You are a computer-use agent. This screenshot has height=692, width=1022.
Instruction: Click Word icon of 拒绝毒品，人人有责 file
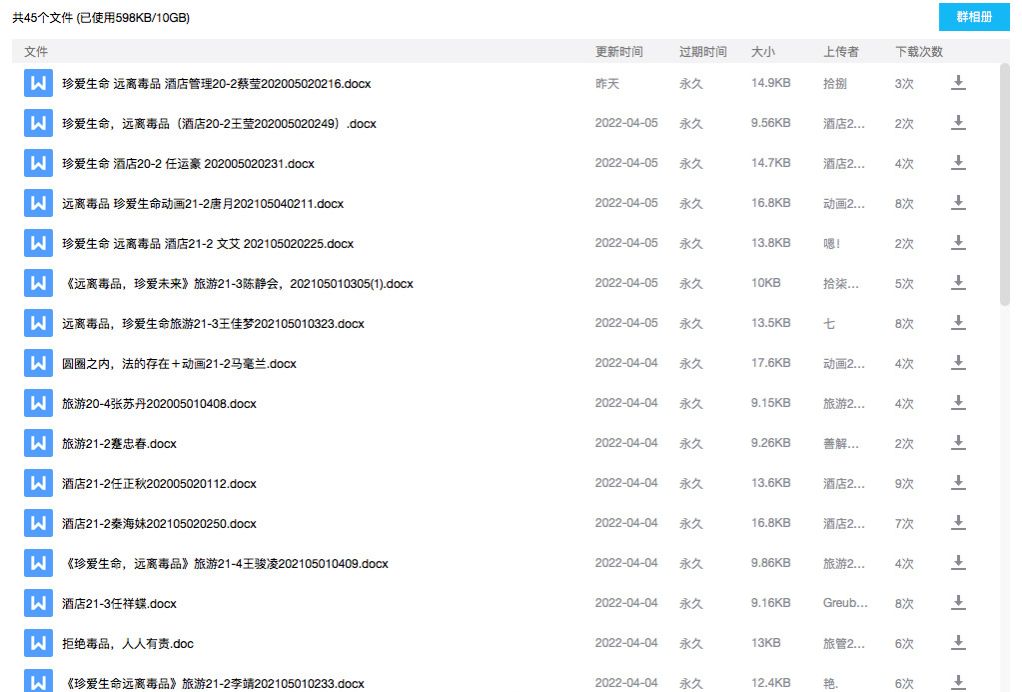click(x=38, y=643)
